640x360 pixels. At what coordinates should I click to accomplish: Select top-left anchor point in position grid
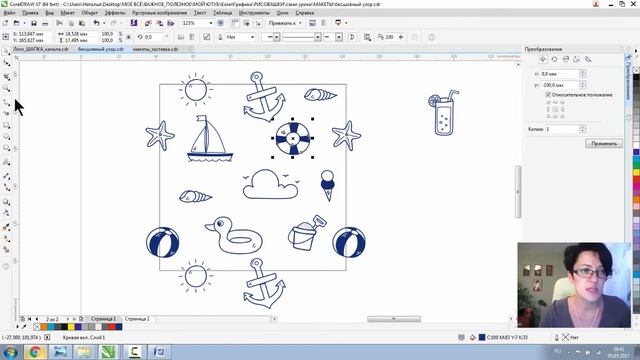pyautogui.click(x=548, y=102)
